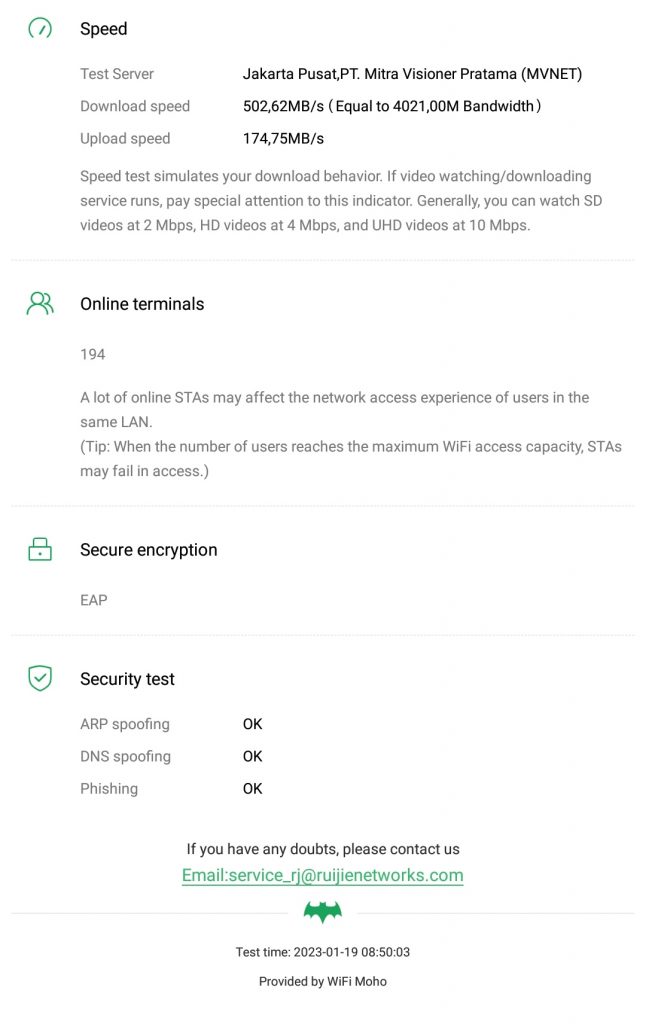Open the service_rj@ruijienetworks.com email link

322,876
